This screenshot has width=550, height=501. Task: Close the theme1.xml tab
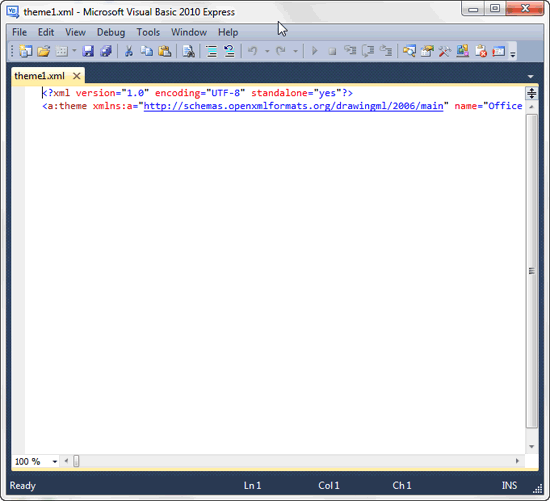76,76
